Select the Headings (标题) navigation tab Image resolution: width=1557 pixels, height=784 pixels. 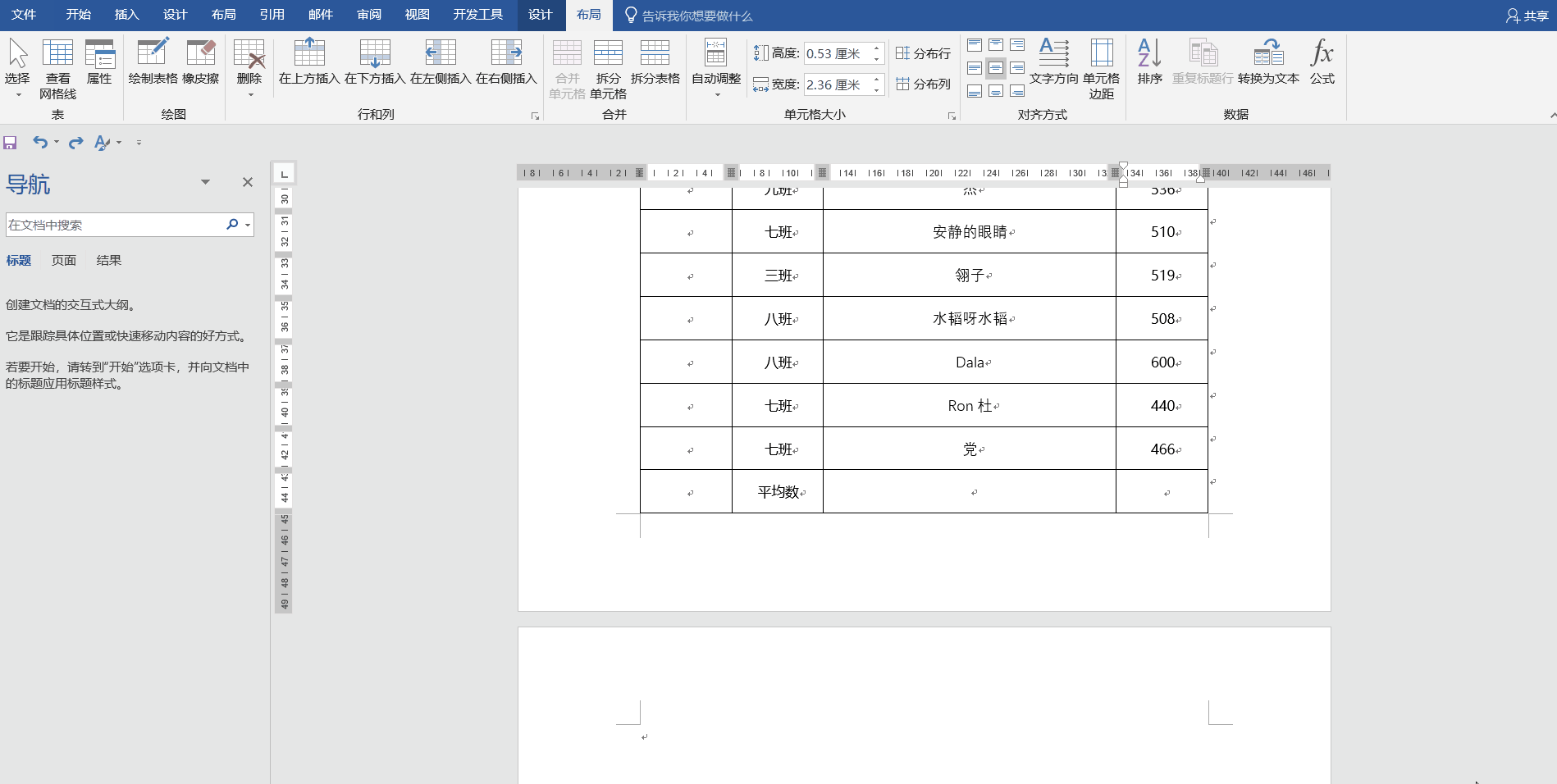click(x=19, y=260)
